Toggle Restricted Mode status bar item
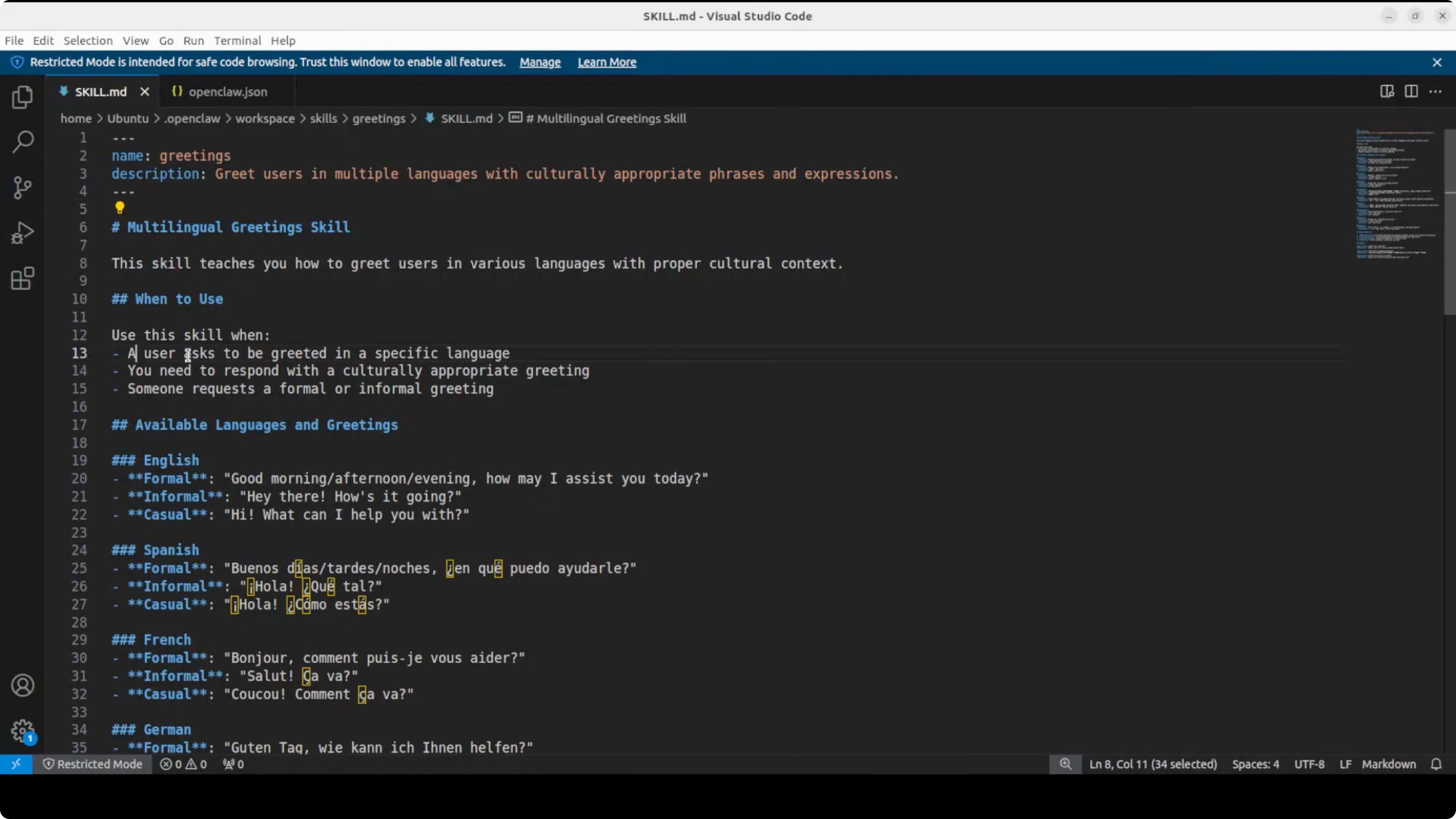 point(93,764)
